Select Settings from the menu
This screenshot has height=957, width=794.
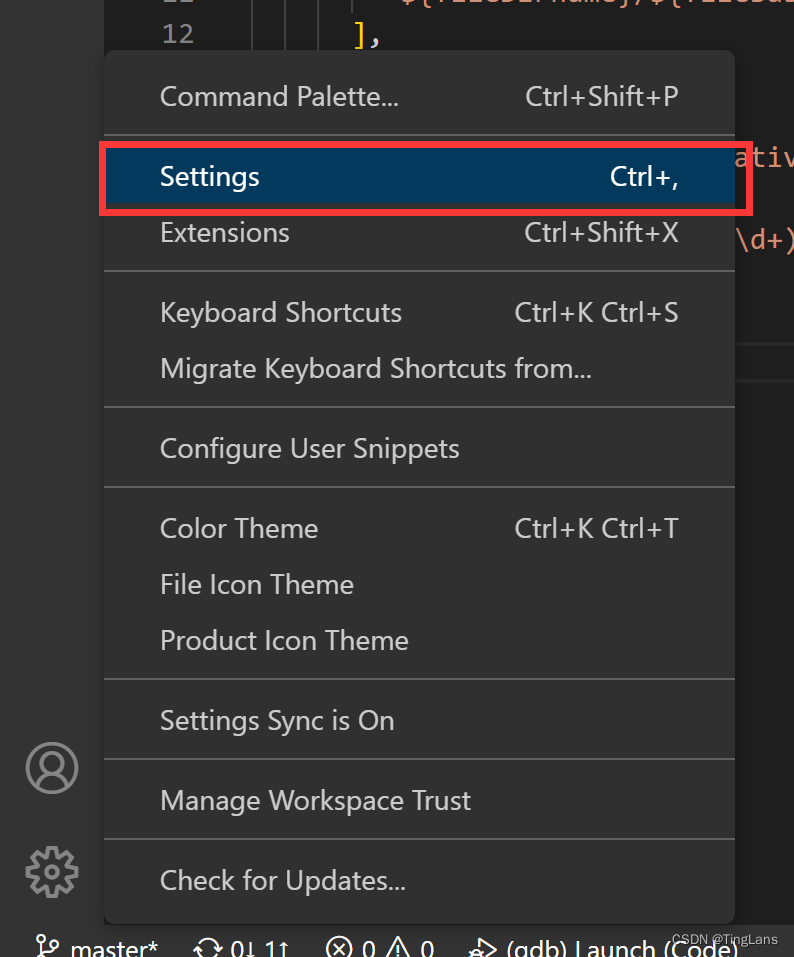[419, 177]
